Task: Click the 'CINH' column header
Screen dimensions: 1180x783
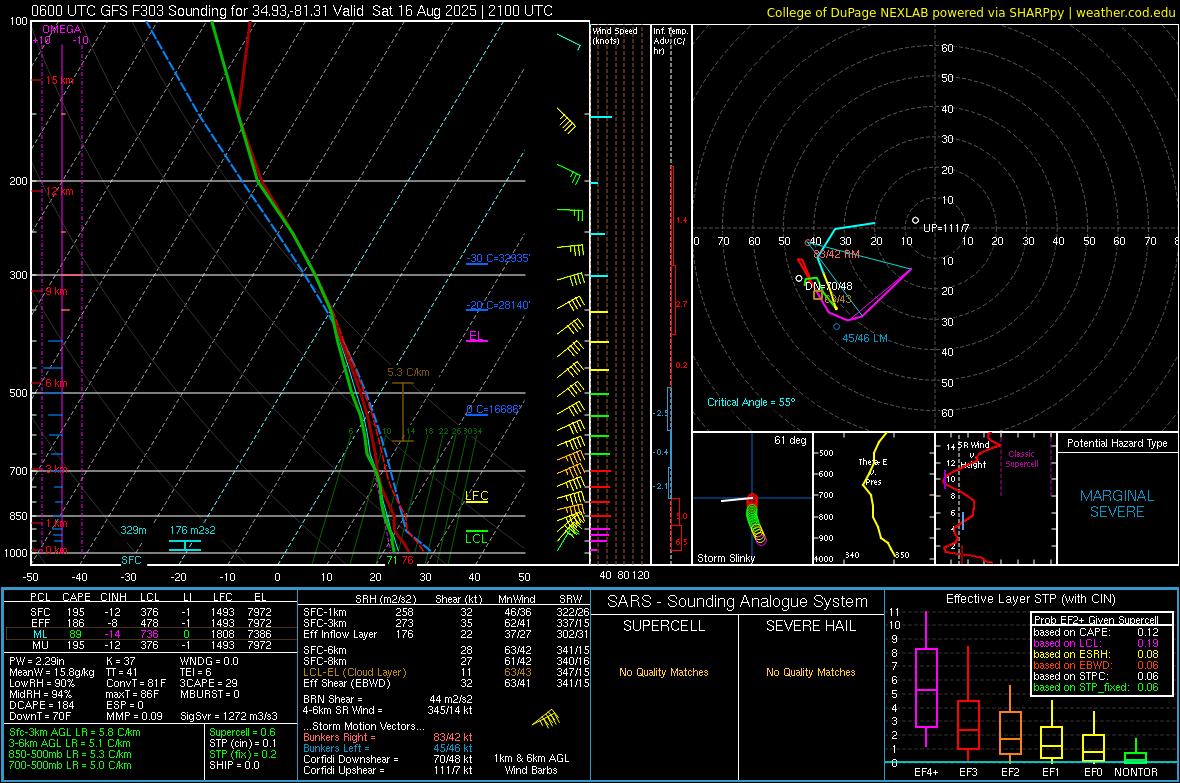Action: tap(114, 597)
